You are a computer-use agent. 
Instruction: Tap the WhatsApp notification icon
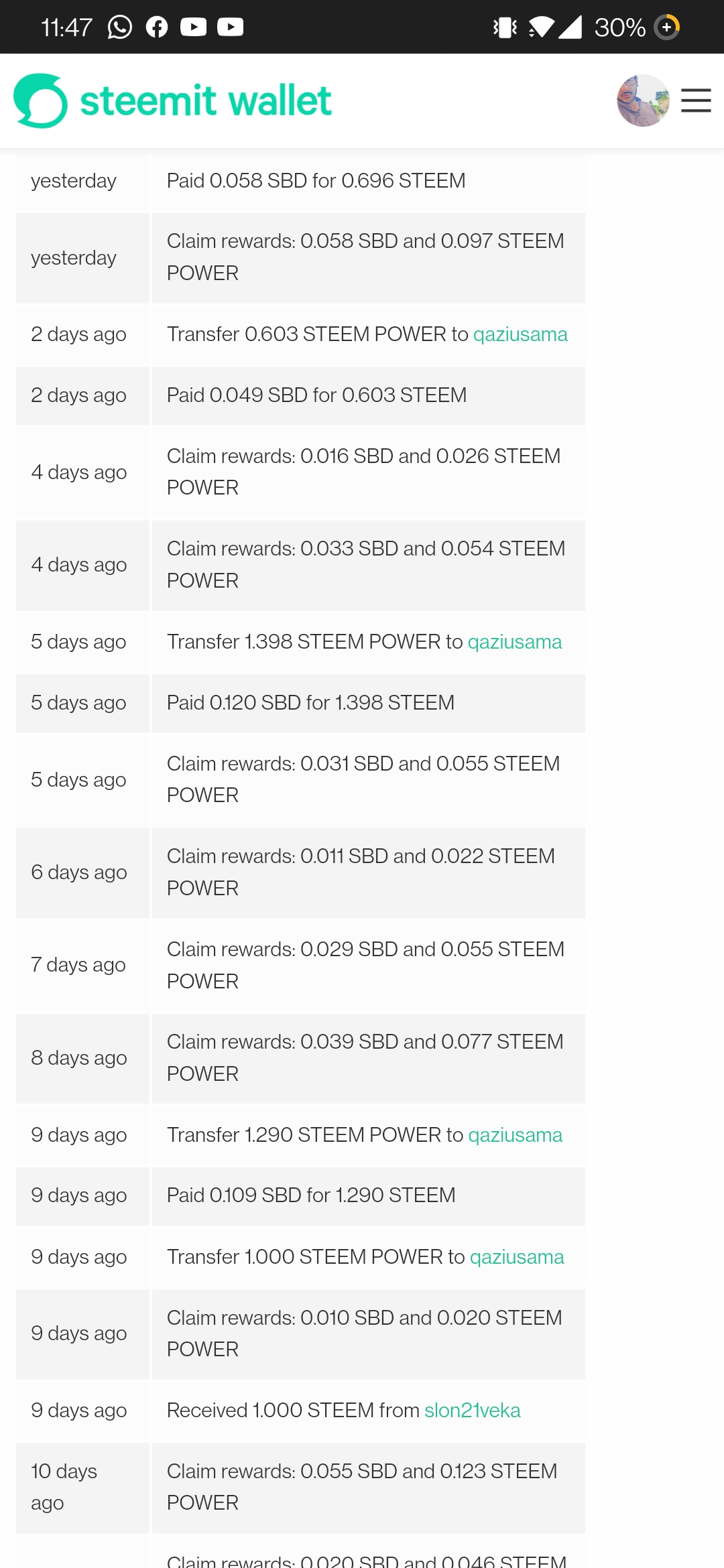click(120, 27)
